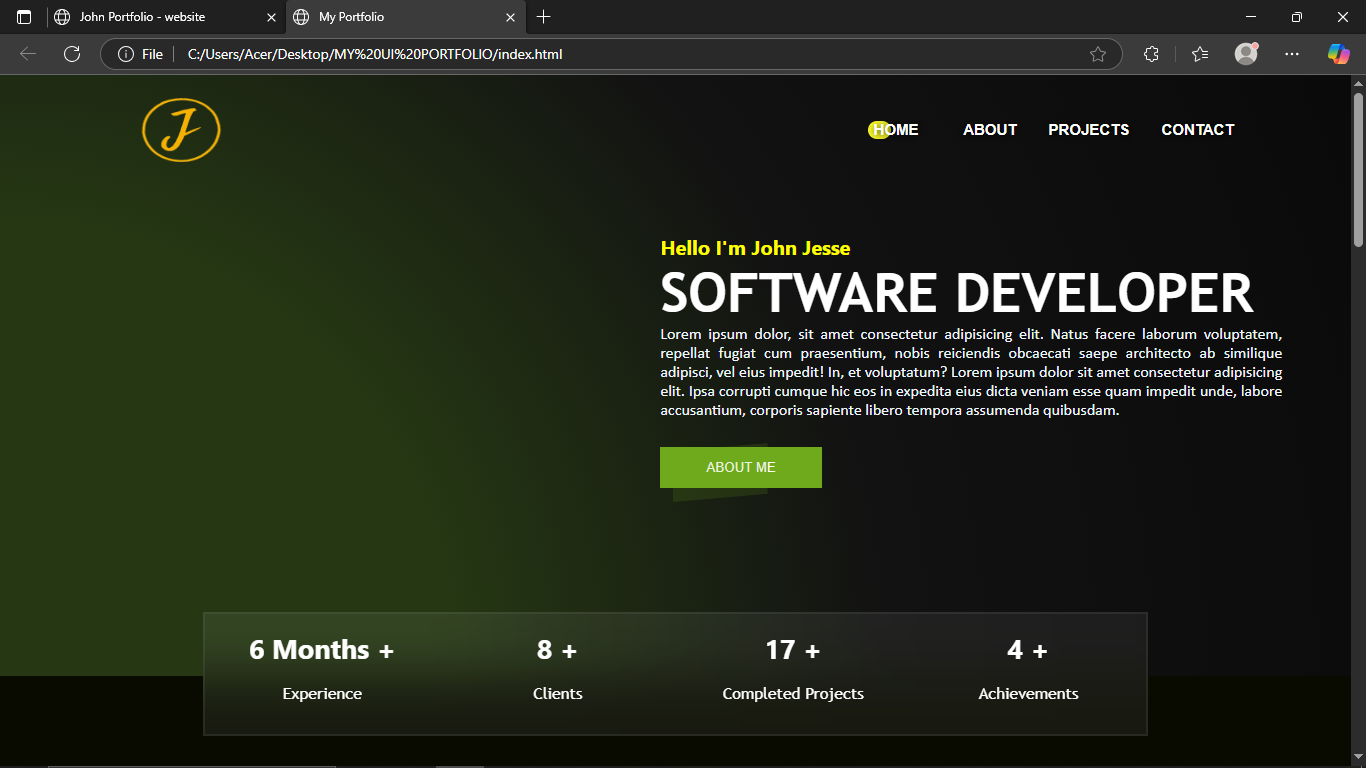Viewport: 1366px width, 768px height.
Task: Close the My Portfolio tab
Action: (510, 17)
